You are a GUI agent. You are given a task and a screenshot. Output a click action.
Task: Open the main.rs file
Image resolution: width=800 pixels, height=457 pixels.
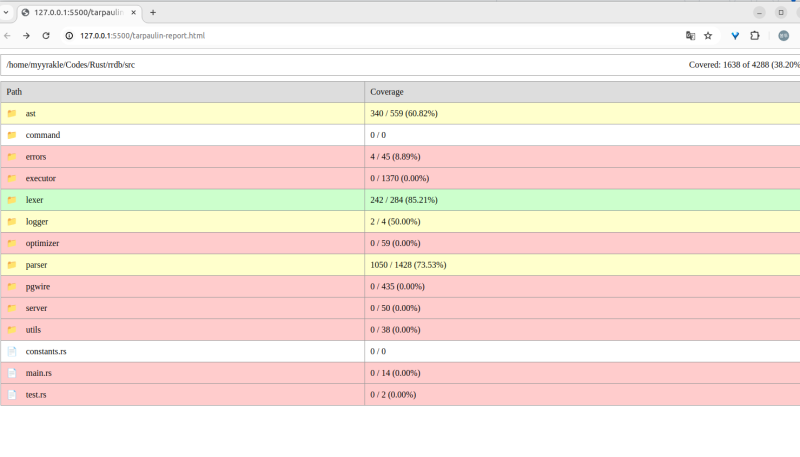click(38, 373)
